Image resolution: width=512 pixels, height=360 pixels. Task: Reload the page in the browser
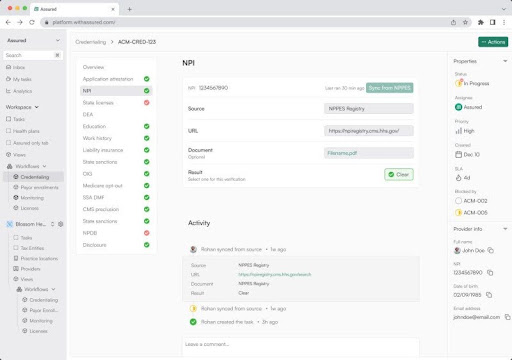tap(32, 22)
